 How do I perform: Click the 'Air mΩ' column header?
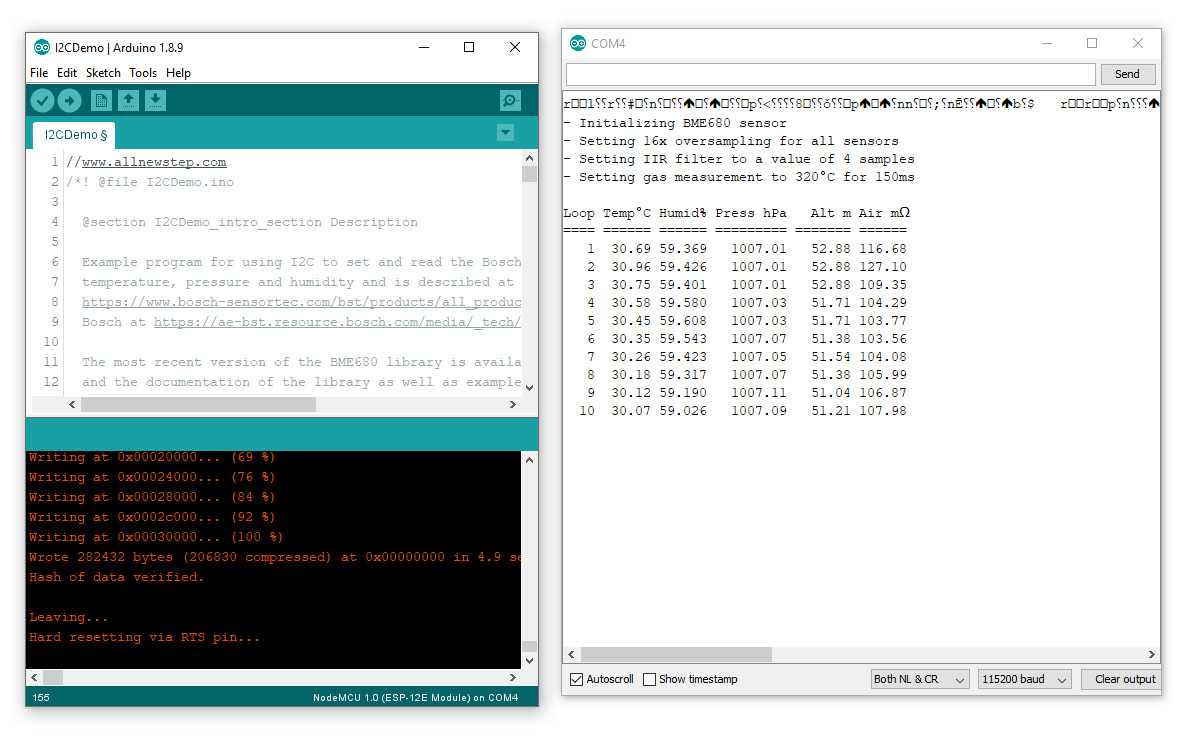pos(883,213)
